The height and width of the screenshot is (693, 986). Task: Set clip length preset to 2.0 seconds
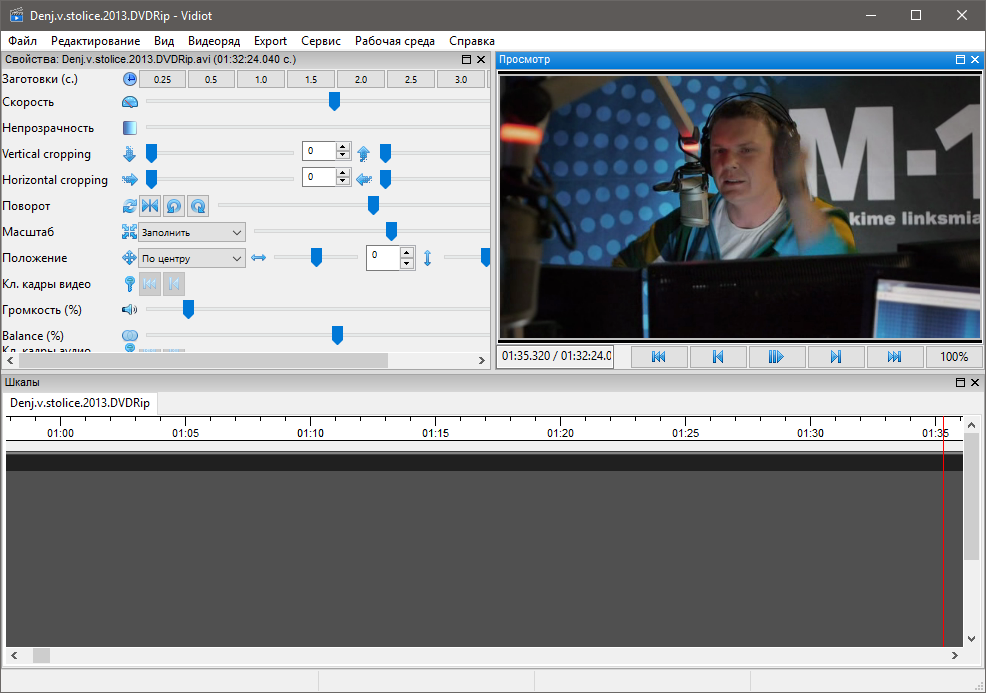(361, 80)
